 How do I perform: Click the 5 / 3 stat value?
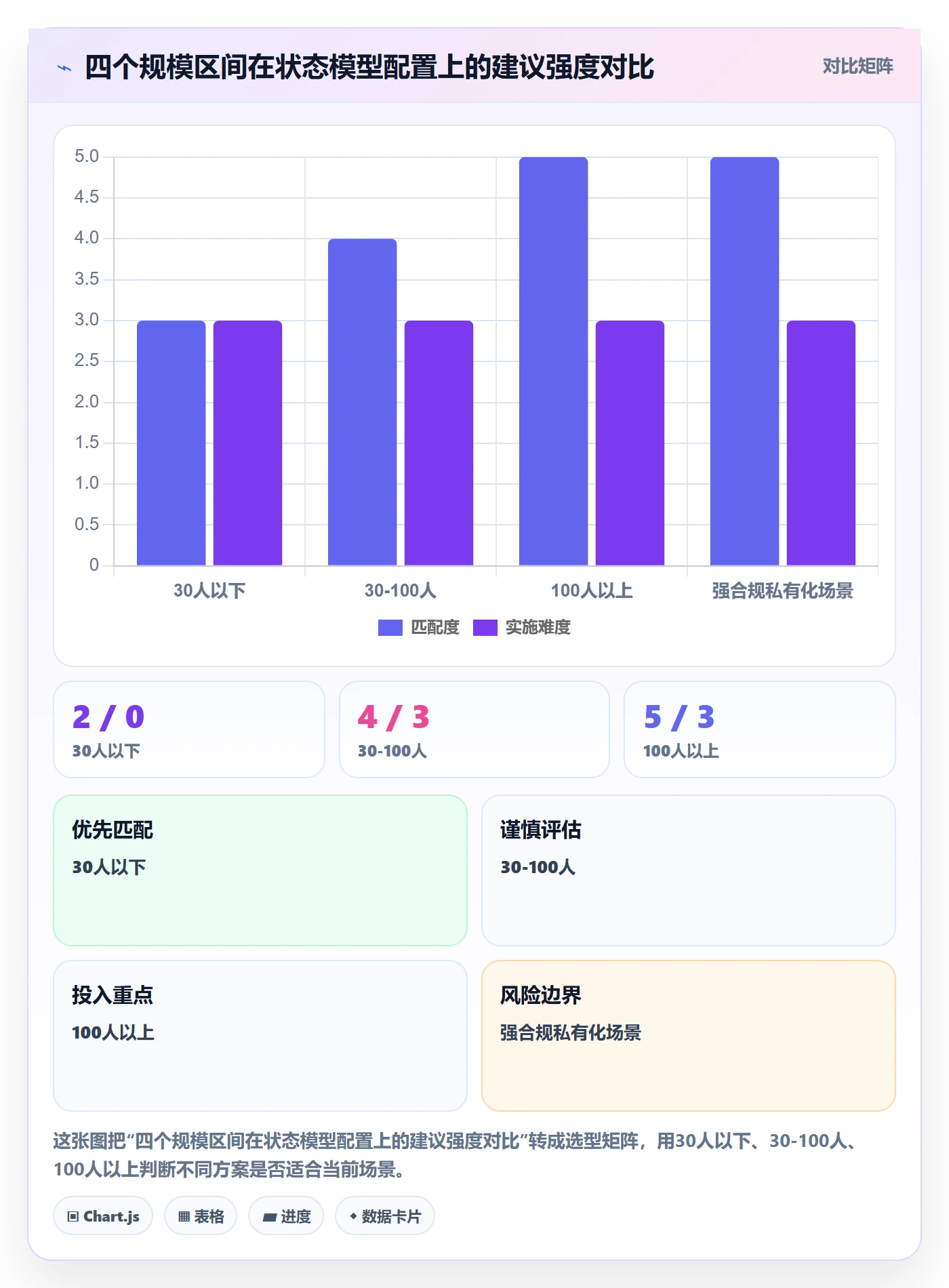click(679, 717)
